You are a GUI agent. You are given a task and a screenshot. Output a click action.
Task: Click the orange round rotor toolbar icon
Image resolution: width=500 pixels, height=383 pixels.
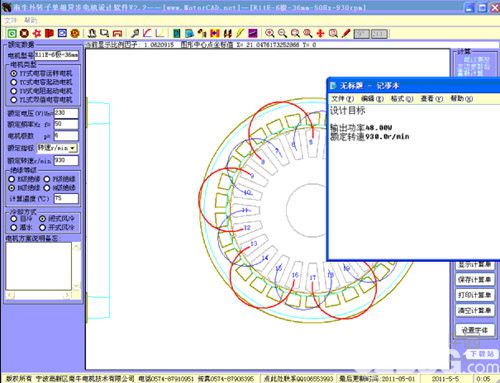(75, 33)
